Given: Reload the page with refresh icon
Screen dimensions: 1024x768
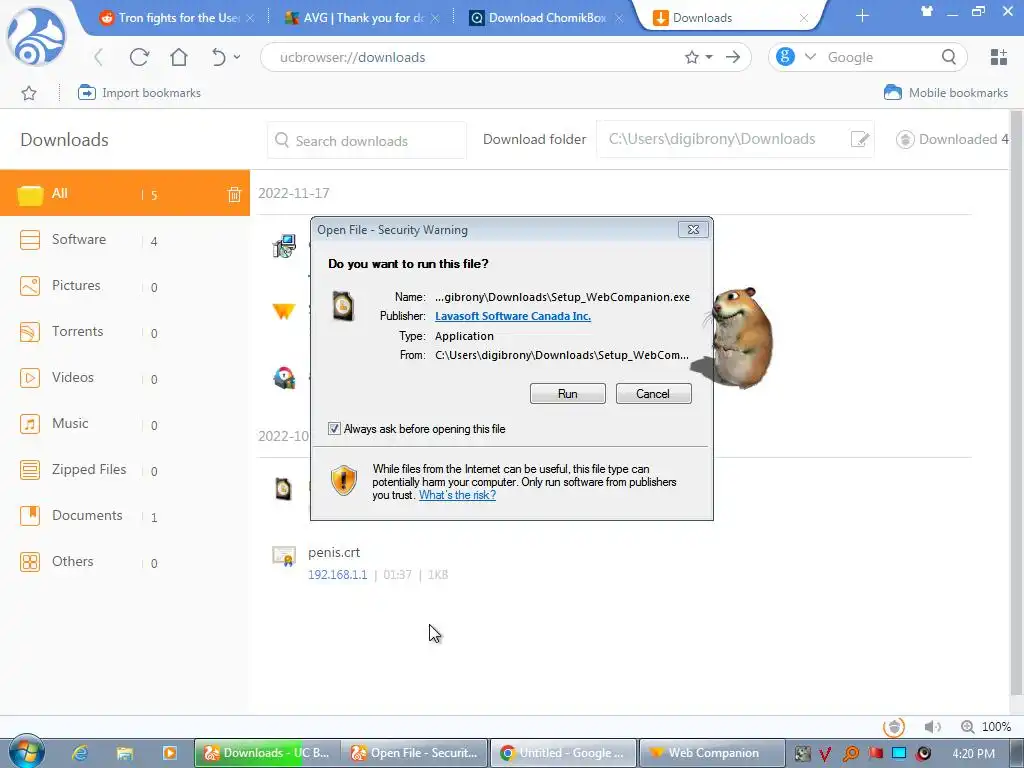Looking at the screenshot, I should pos(139,57).
